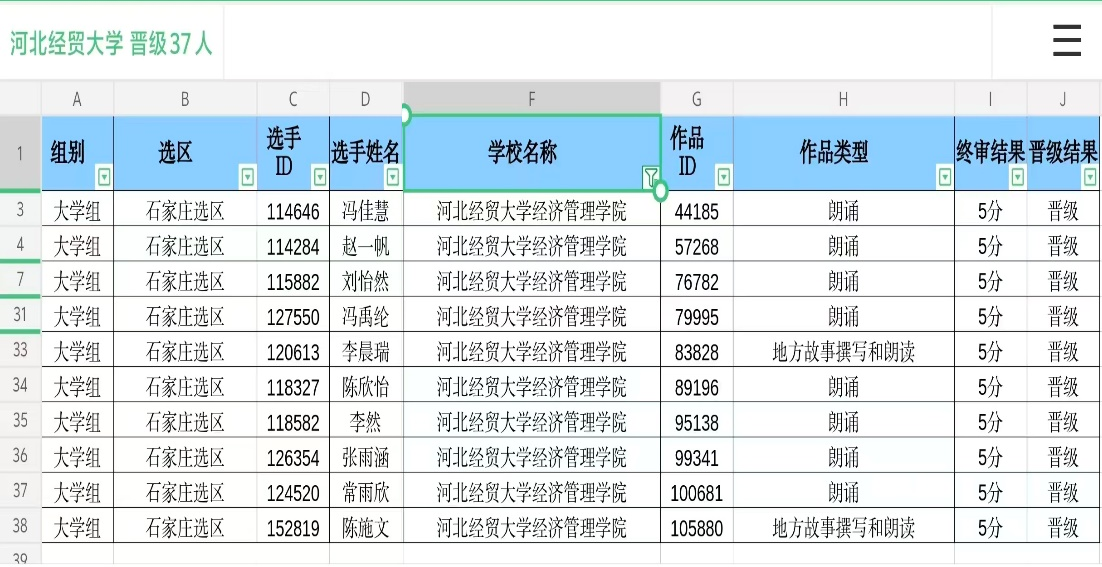The width and height of the screenshot is (1102, 567).
Task: Click cell with name 陈施文
Action: coord(365,527)
